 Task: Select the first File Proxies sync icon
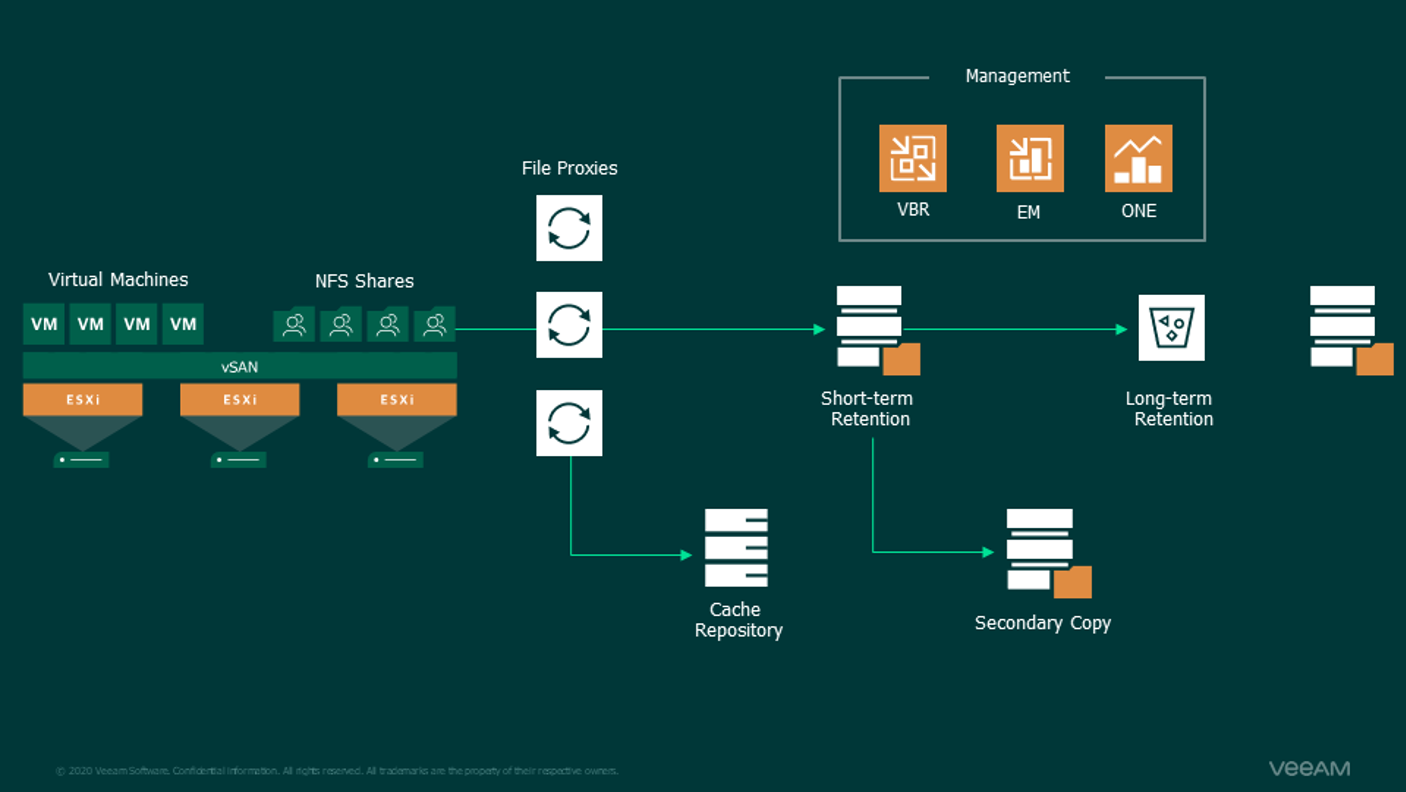click(569, 228)
